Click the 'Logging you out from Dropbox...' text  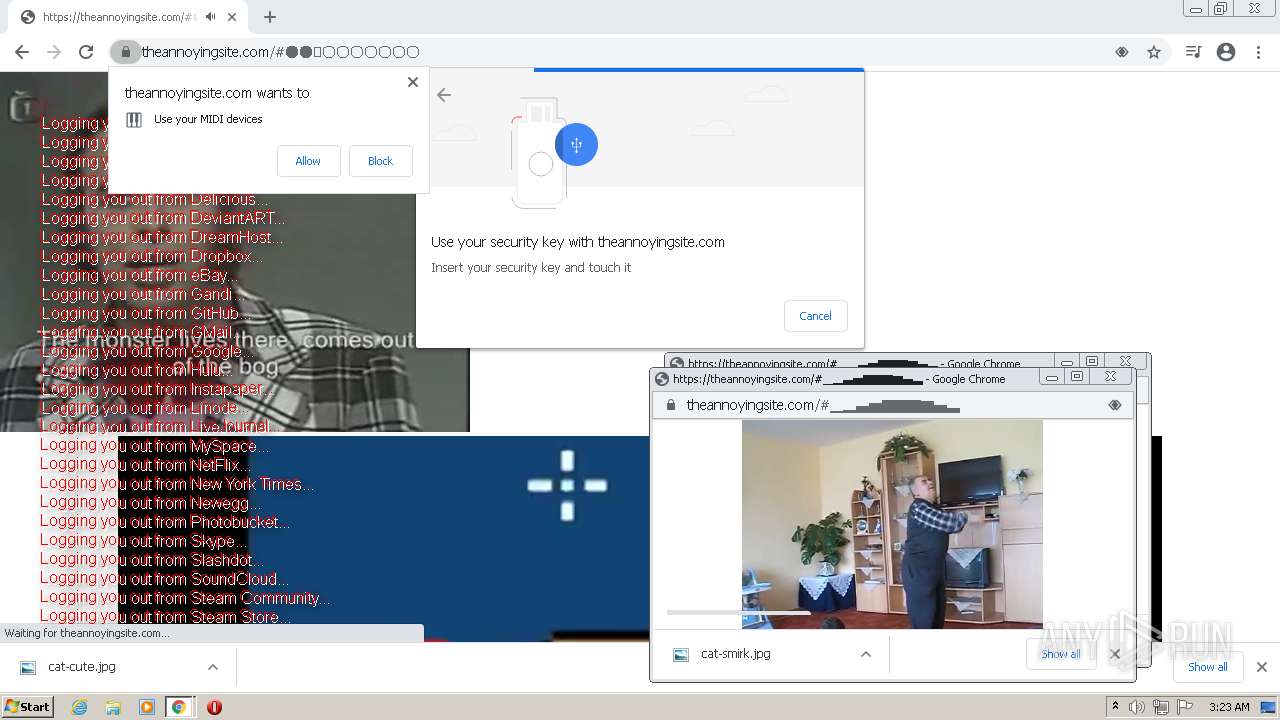(x=152, y=256)
